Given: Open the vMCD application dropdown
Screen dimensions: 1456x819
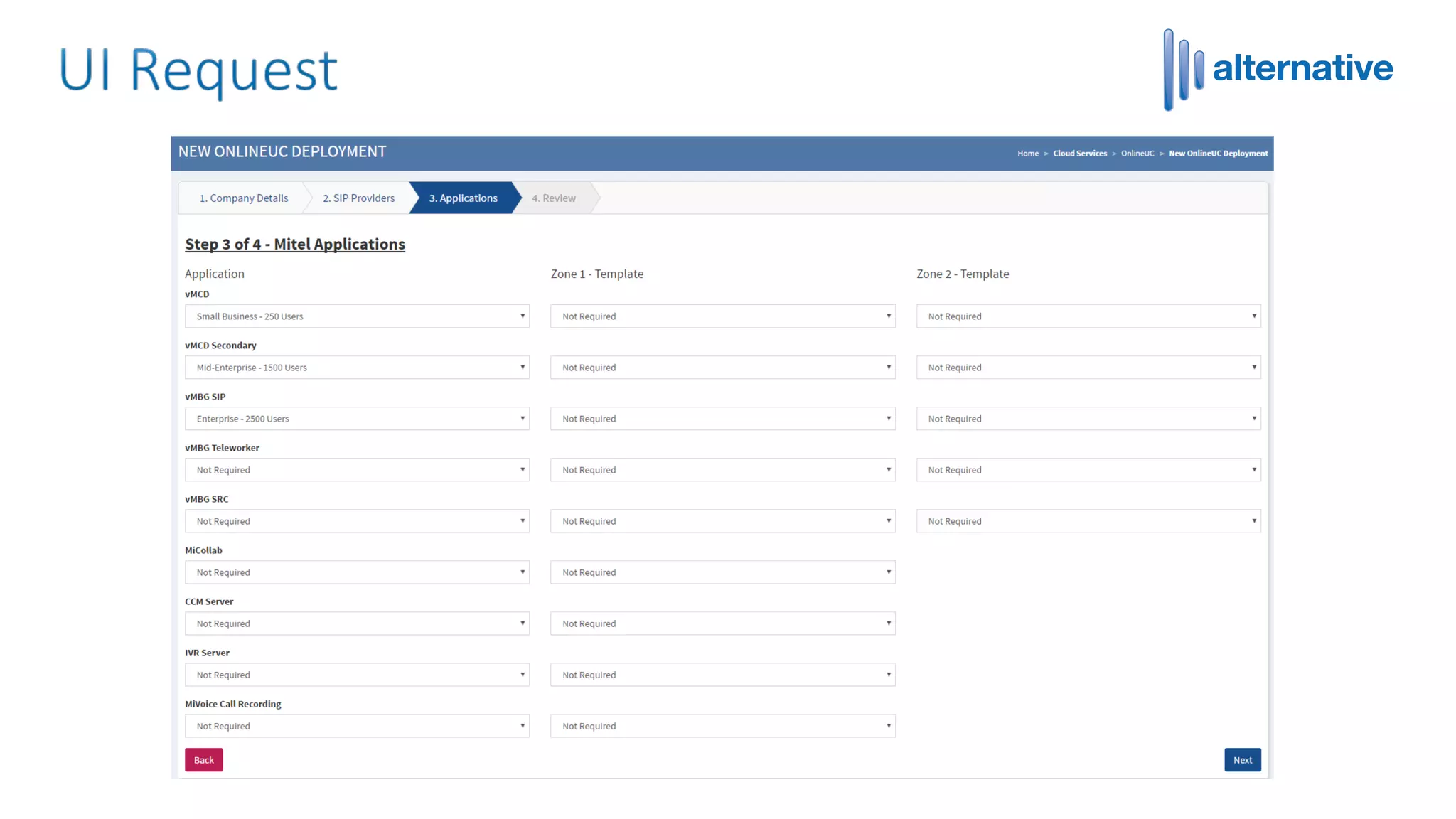Looking at the screenshot, I should [357, 316].
